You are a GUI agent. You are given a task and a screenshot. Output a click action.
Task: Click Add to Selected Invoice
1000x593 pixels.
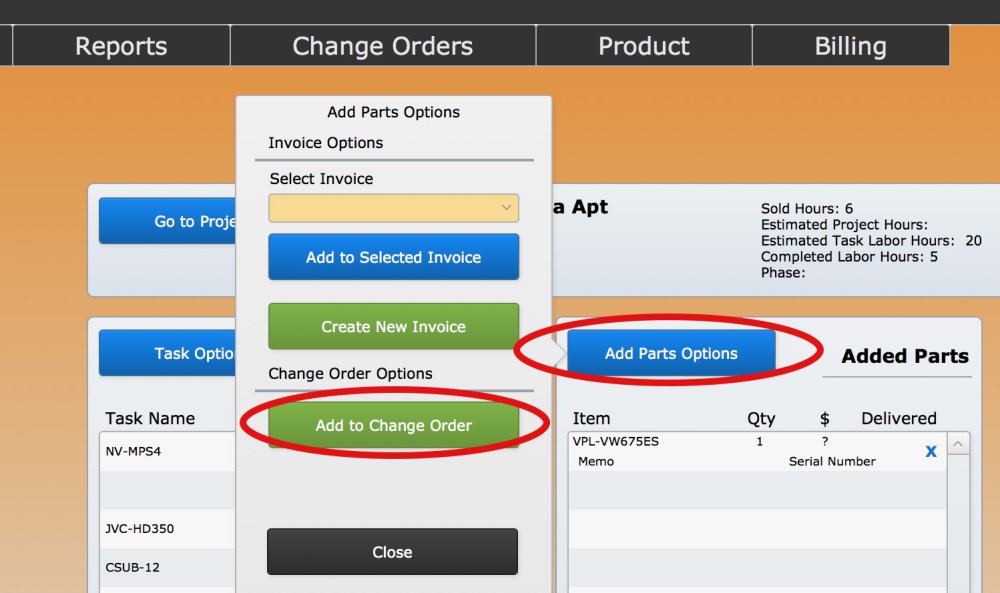[x=393, y=256]
